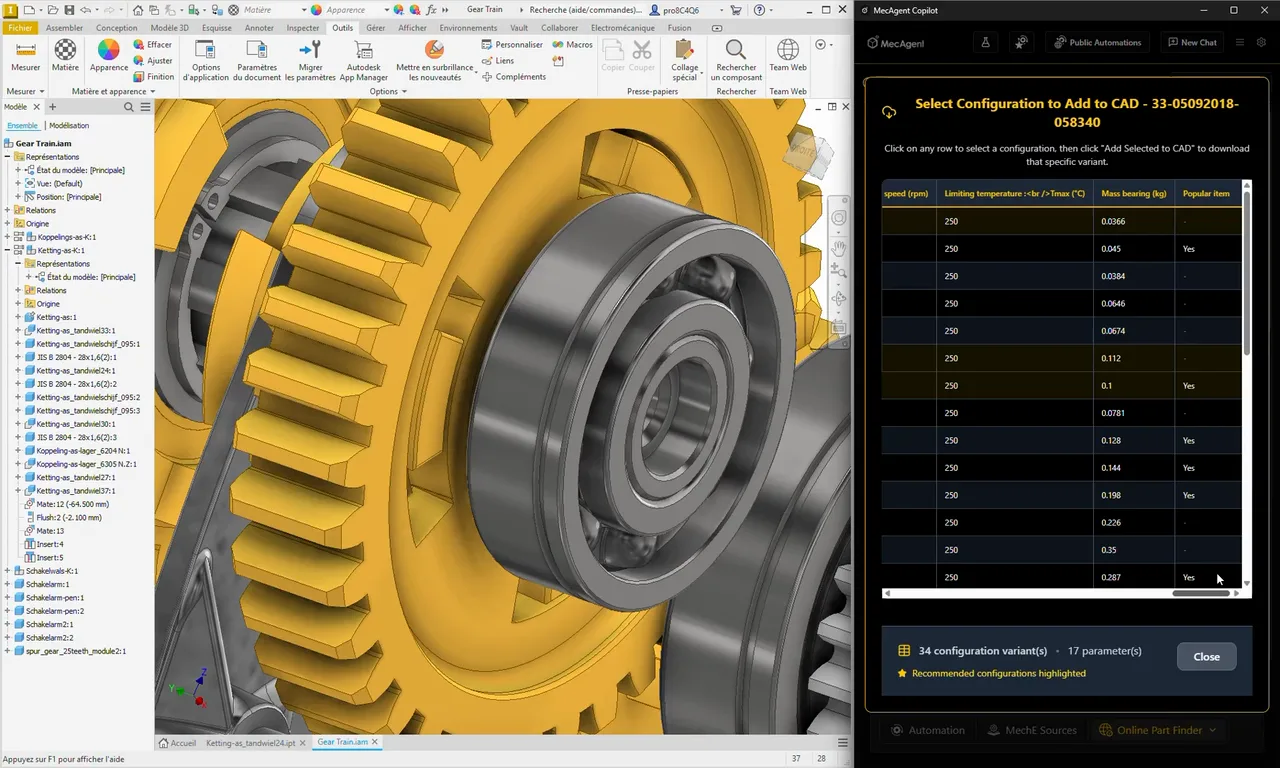
Task: Open the Matière material browser
Action: (x=65, y=56)
